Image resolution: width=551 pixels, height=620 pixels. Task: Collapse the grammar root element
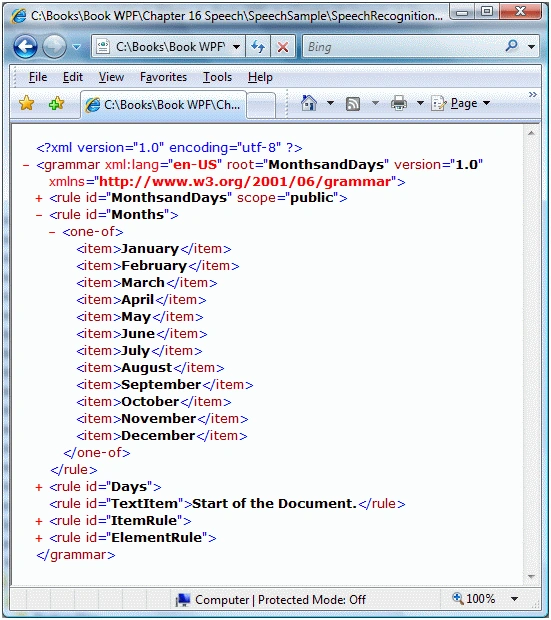(x=26, y=165)
